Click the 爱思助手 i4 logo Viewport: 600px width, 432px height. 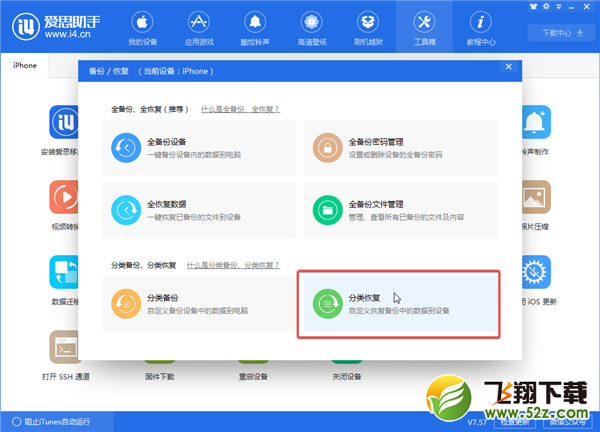[x=56, y=27]
